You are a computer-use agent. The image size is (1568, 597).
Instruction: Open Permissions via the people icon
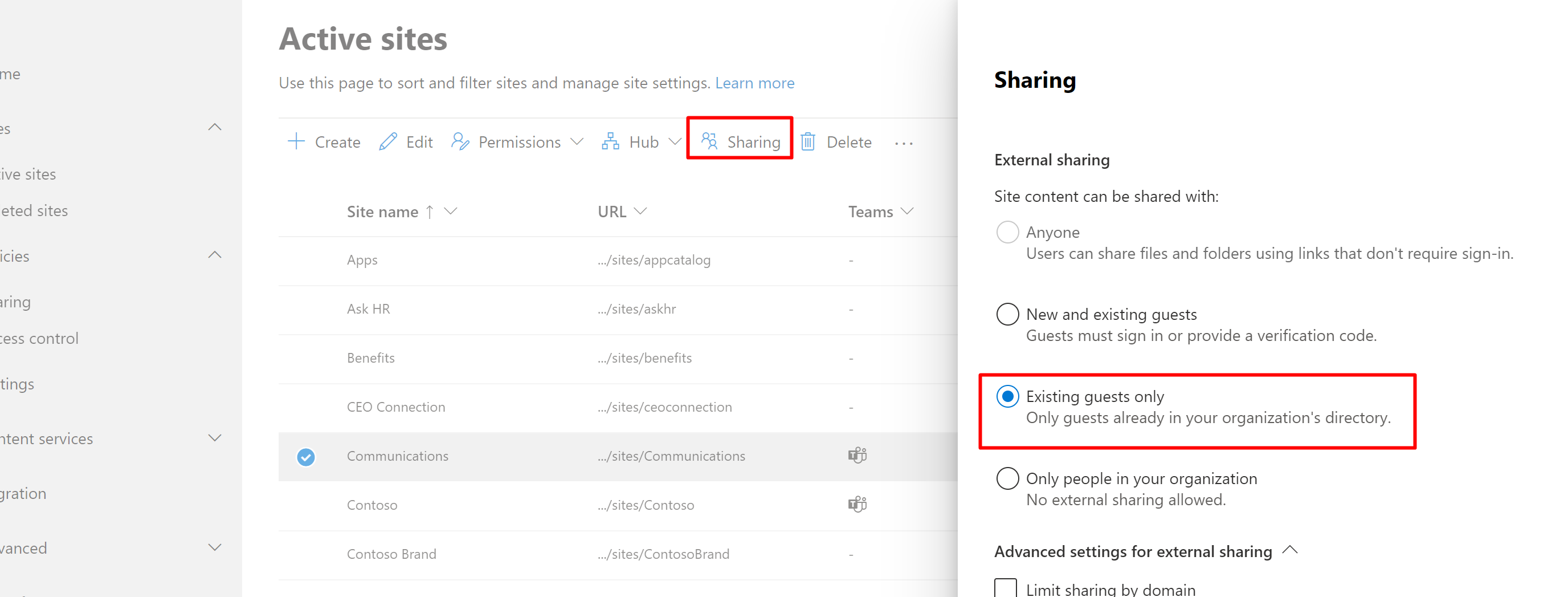click(460, 141)
